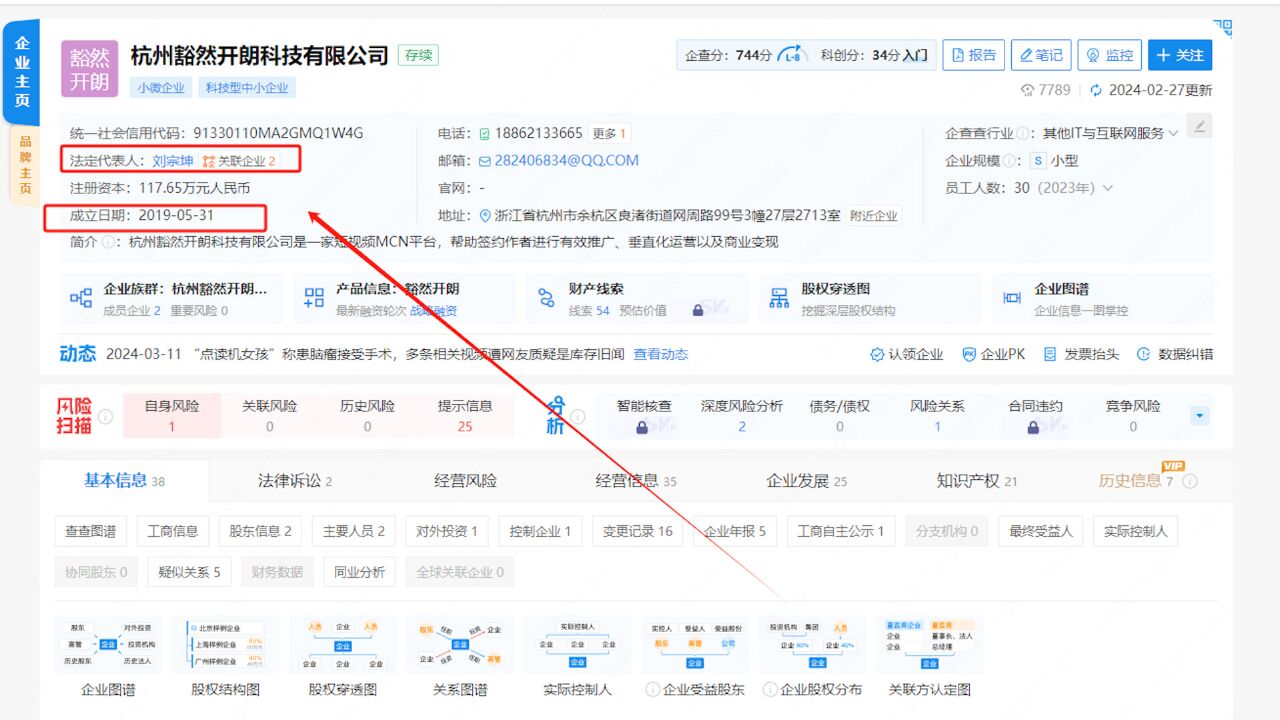This screenshot has width=1280, height=720.
Task: Open the 财产线索 card icon
Action: pyautogui.click(x=546, y=298)
